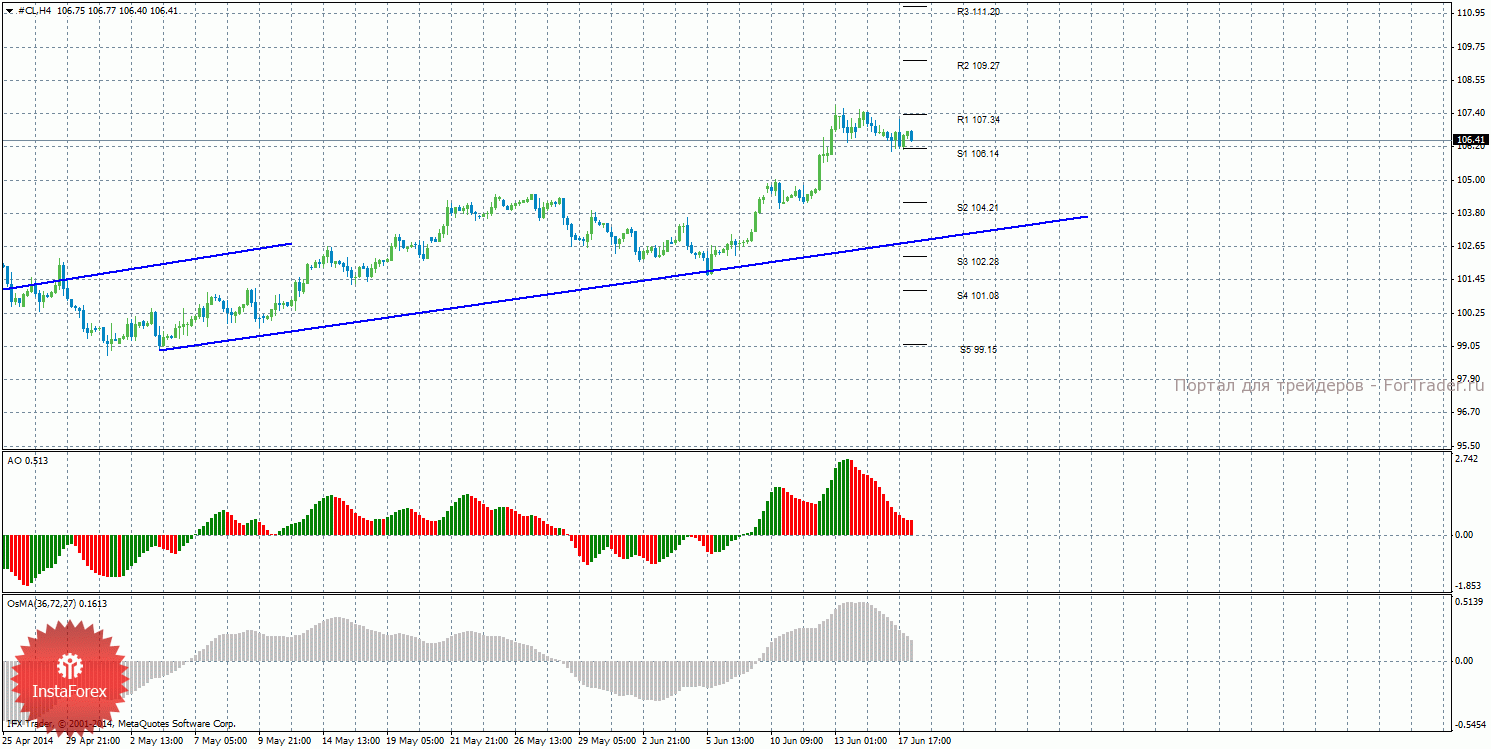Screen dimensions: 1491x749
Task: Click the InstaForex logo badge
Action: [69, 675]
